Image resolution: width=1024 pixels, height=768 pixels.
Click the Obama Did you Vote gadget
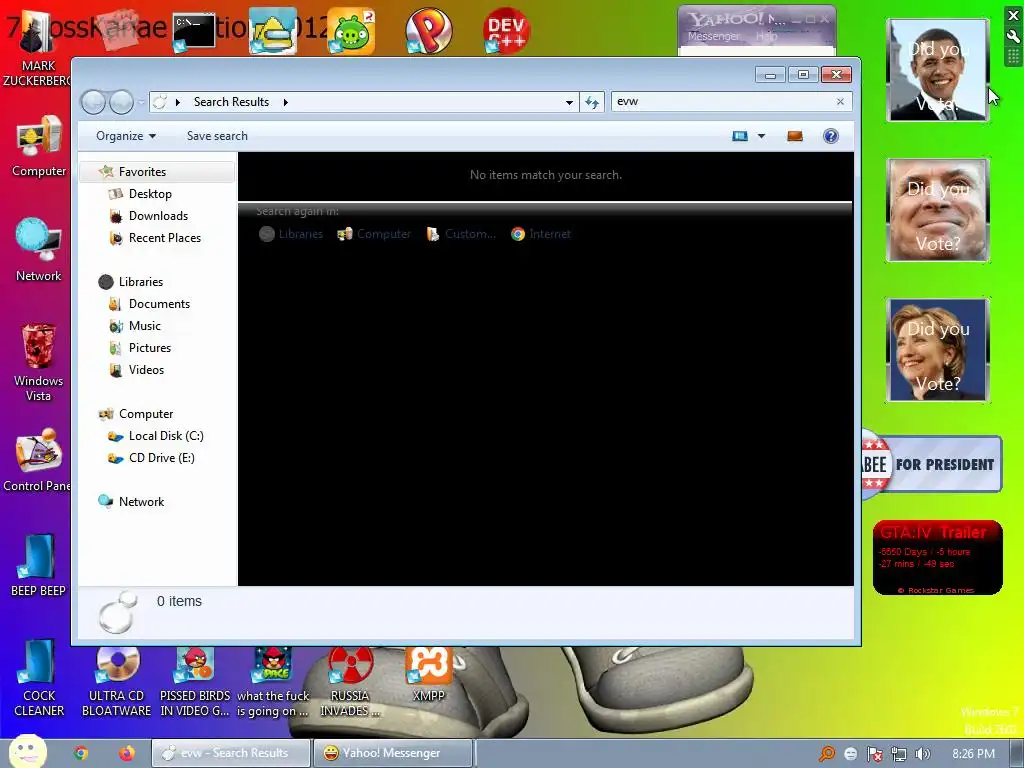[938, 70]
